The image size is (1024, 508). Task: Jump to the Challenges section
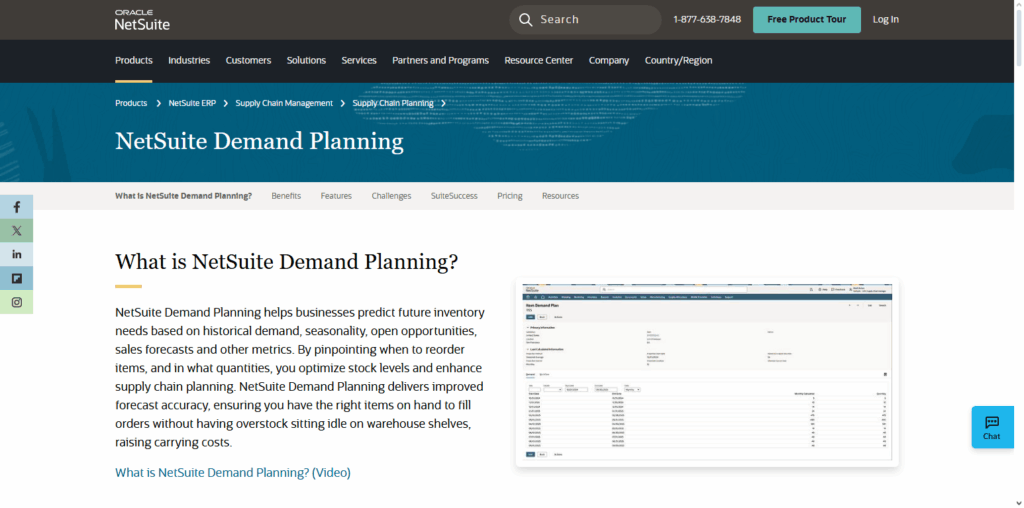pos(391,196)
